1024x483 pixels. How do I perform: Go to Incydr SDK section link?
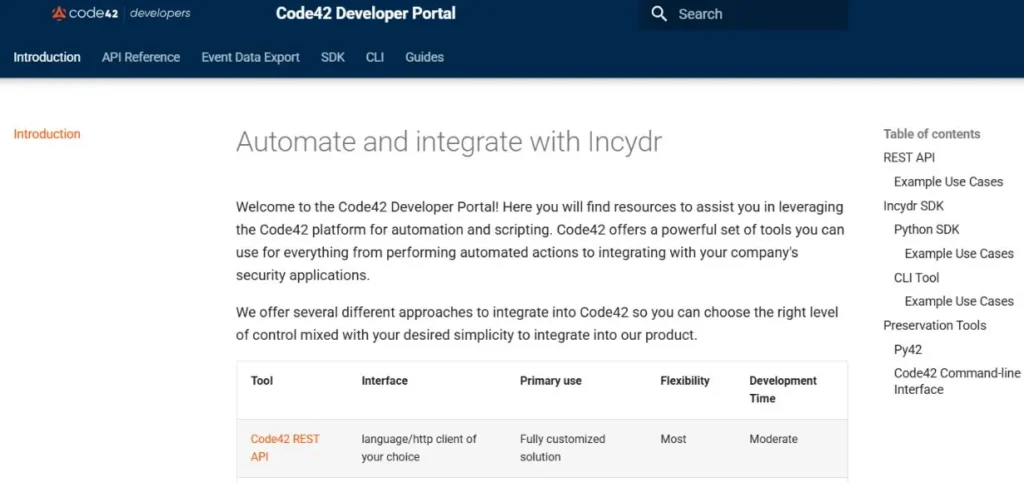pyautogui.click(x=913, y=206)
